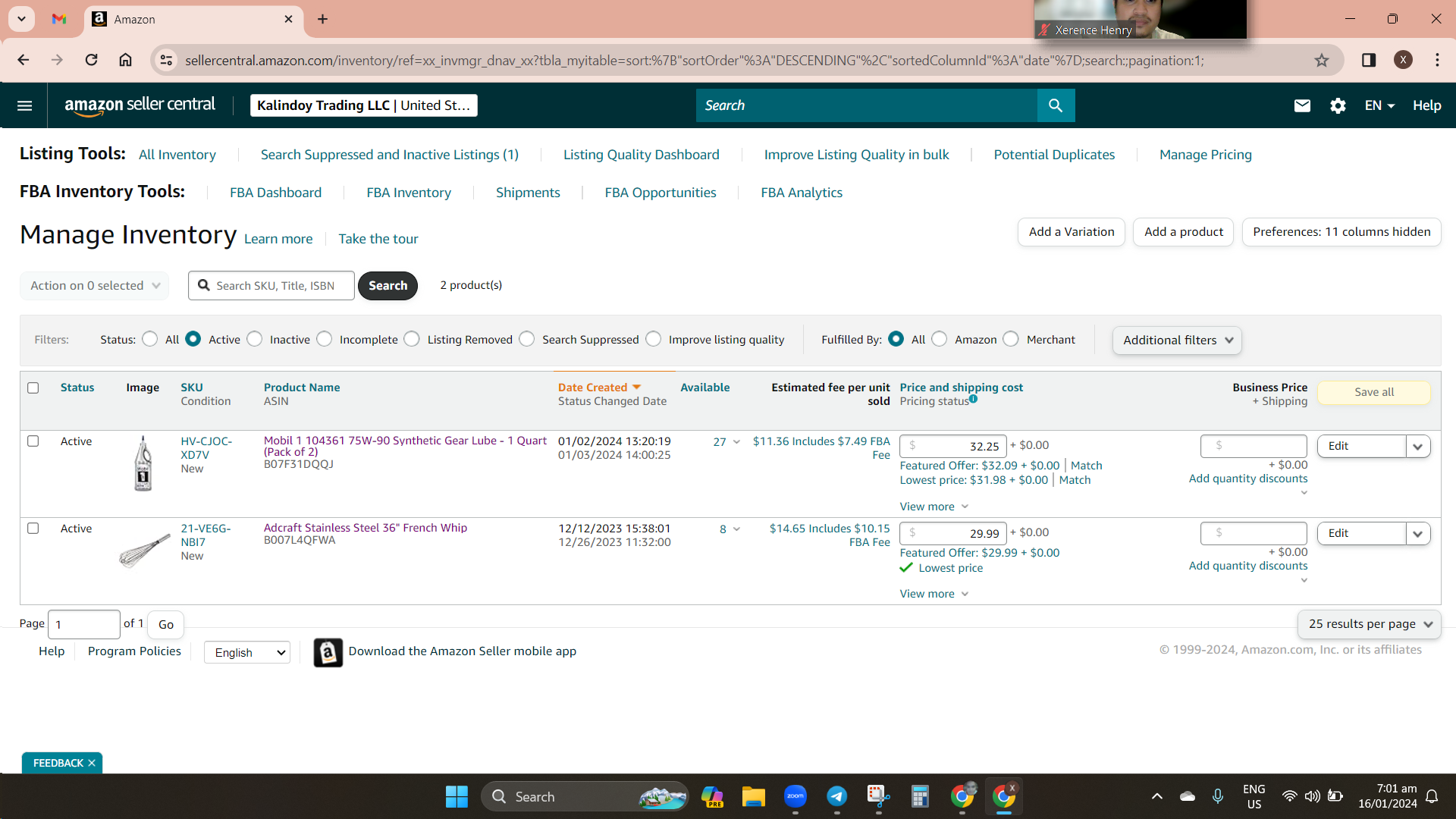Viewport: 1456px width, 819px height.
Task: Expand the Additional filters dropdown
Action: point(1177,340)
